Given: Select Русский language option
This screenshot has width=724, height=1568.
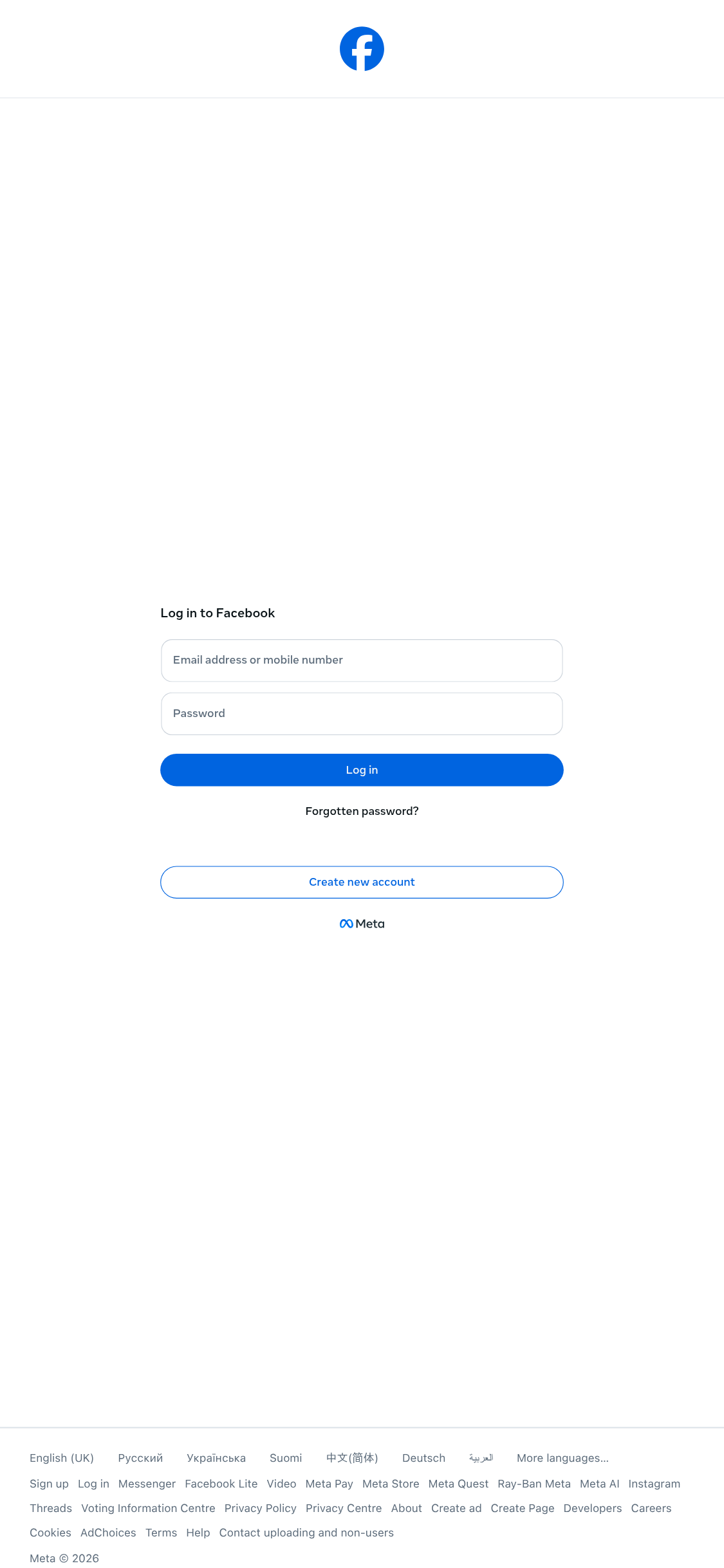Looking at the screenshot, I should [x=140, y=1458].
